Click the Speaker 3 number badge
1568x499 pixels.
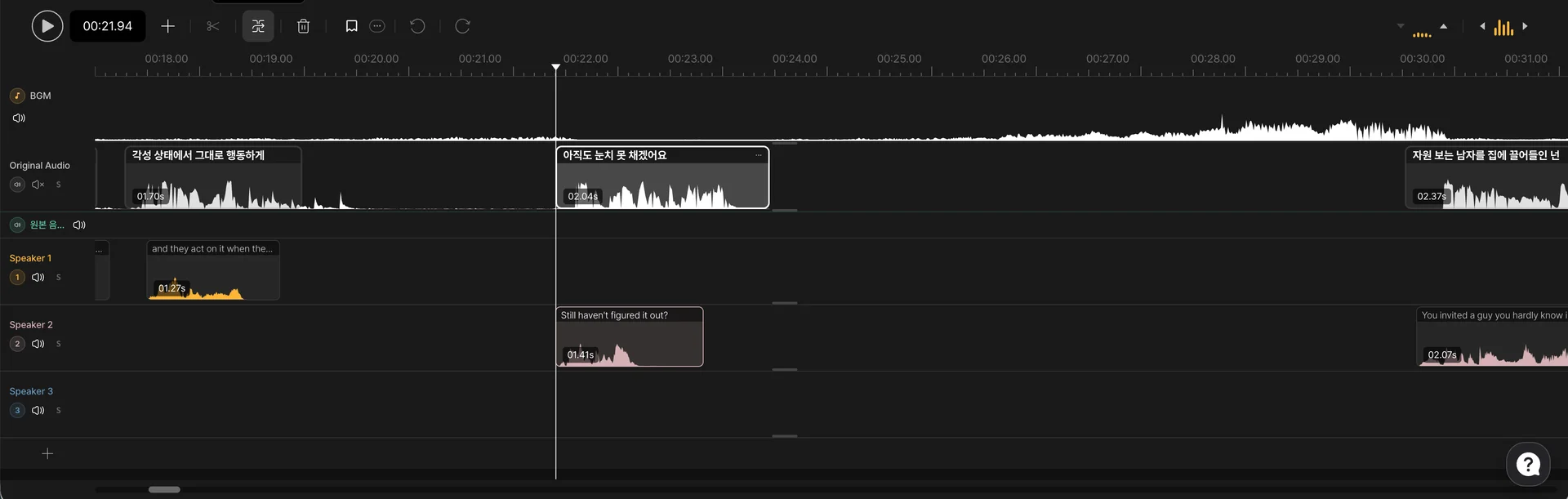(17, 410)
